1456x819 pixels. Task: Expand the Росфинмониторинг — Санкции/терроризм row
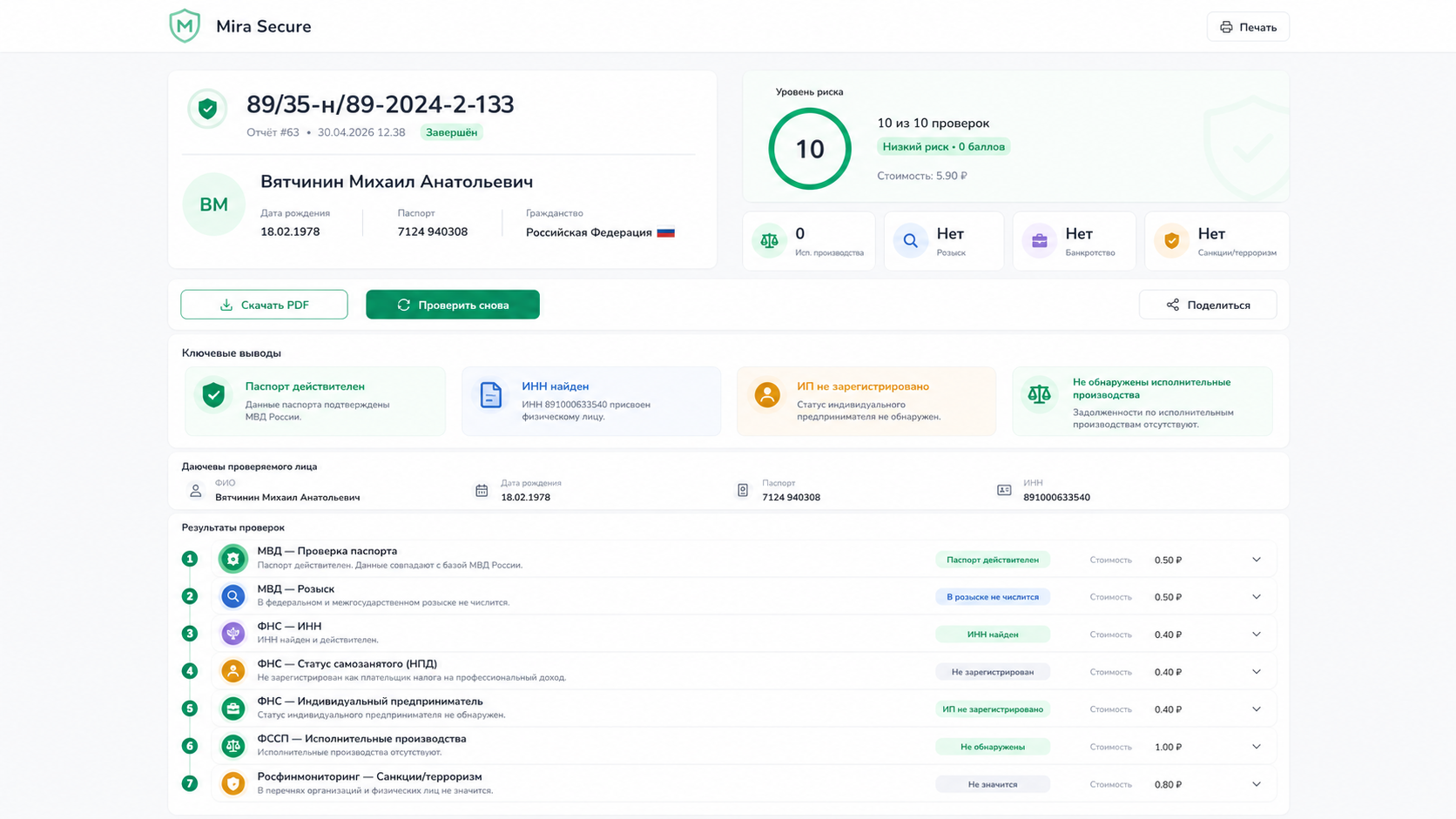1257,784
